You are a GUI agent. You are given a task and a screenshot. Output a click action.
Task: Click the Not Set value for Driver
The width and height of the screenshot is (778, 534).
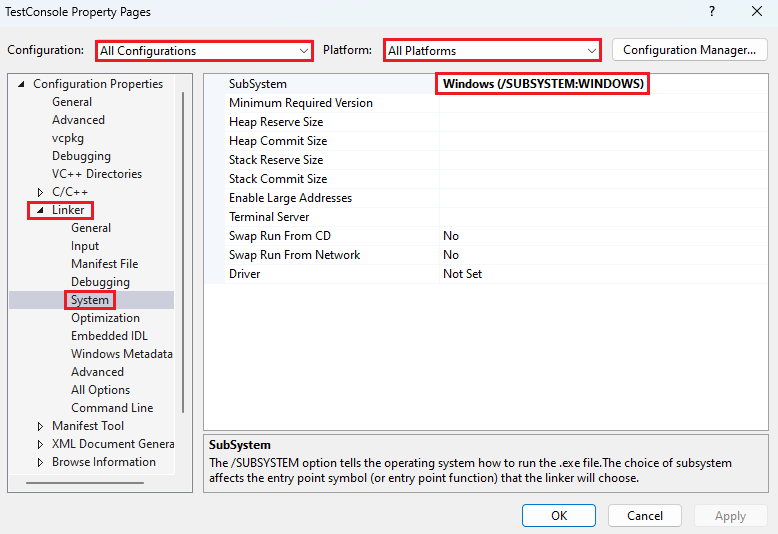click(462, 274)
